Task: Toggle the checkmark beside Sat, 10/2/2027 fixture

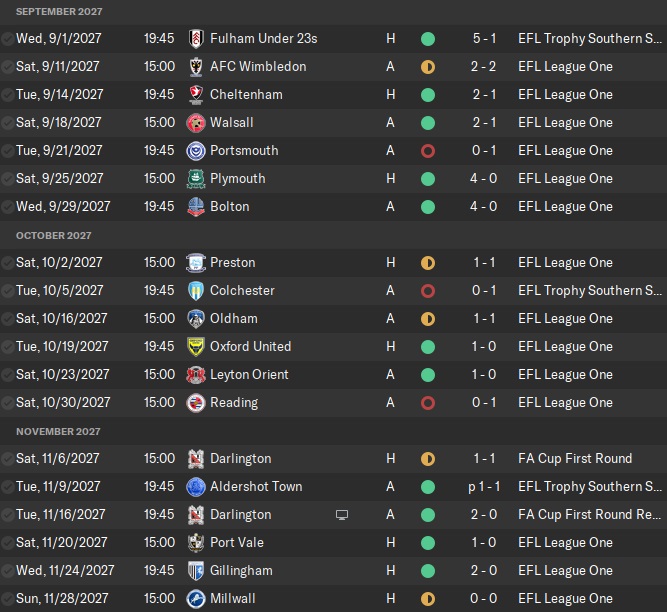Action: (8, 263)
